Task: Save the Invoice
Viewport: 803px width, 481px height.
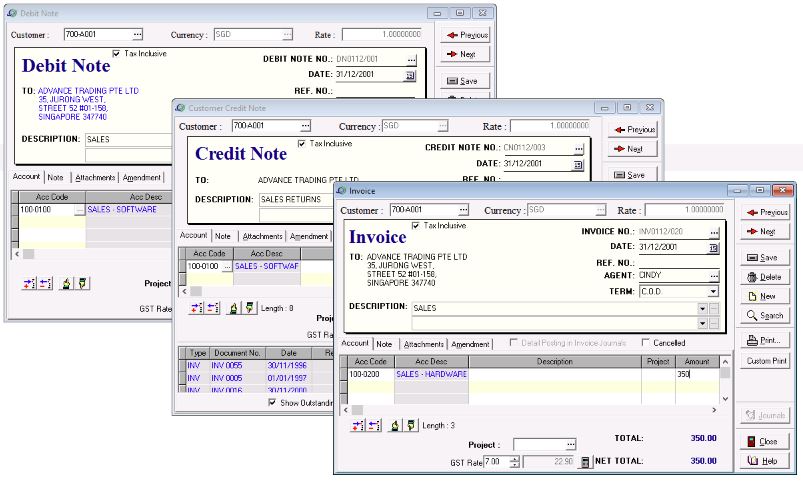Action: pos(765,258)
